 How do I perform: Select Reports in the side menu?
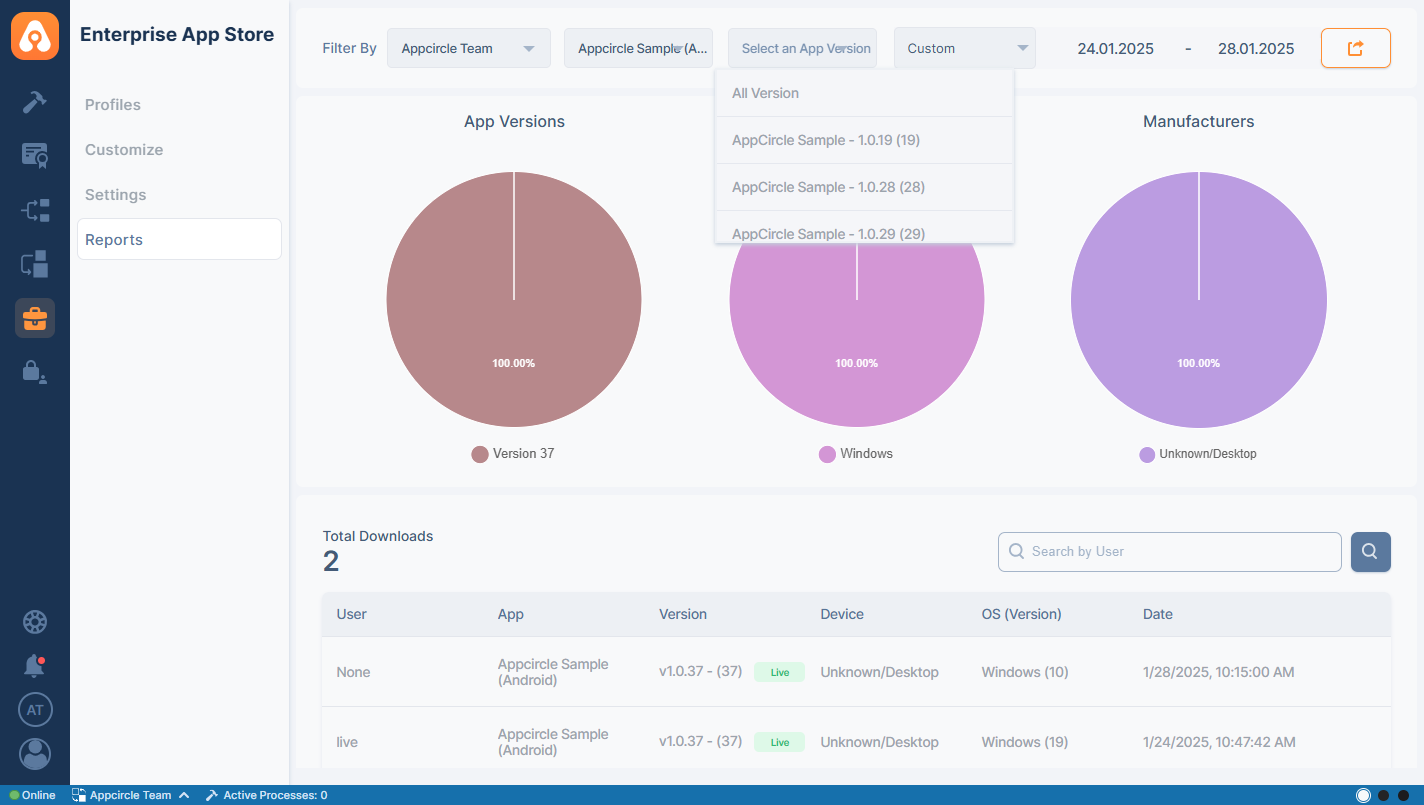[179, 240]
